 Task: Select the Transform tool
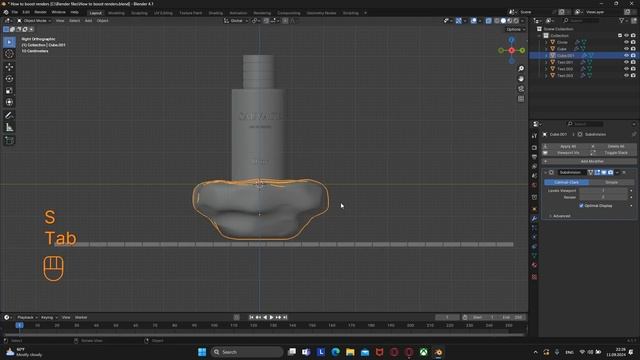click(x=9, y=102)
